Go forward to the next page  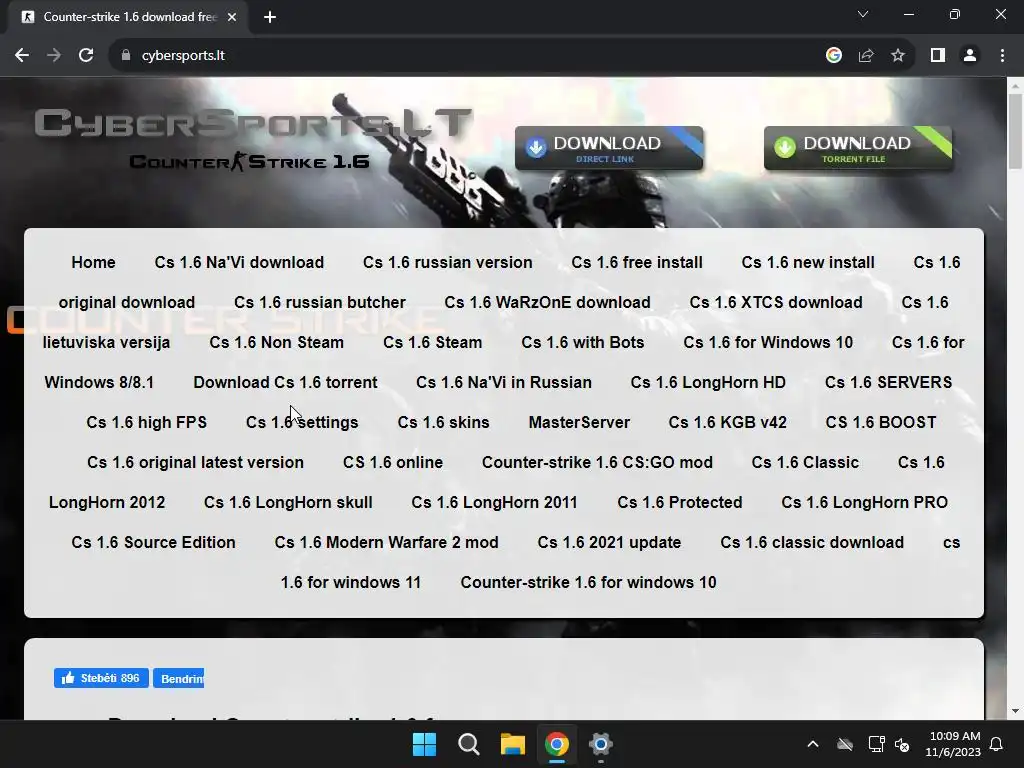tap(54, 56)
